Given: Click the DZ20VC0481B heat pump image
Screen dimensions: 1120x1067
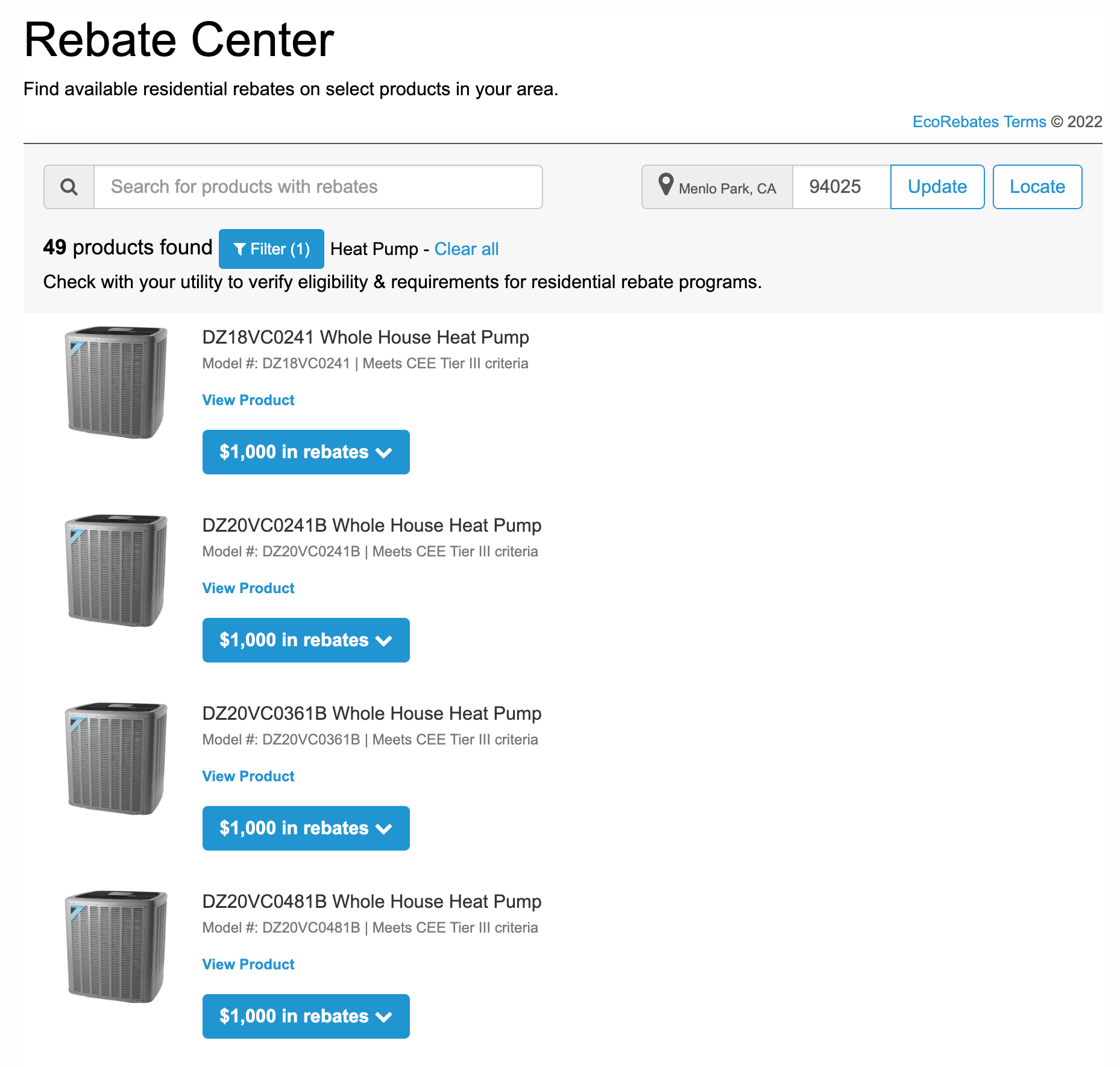Looking at the screenshot, I should click(x=116, y=946).
